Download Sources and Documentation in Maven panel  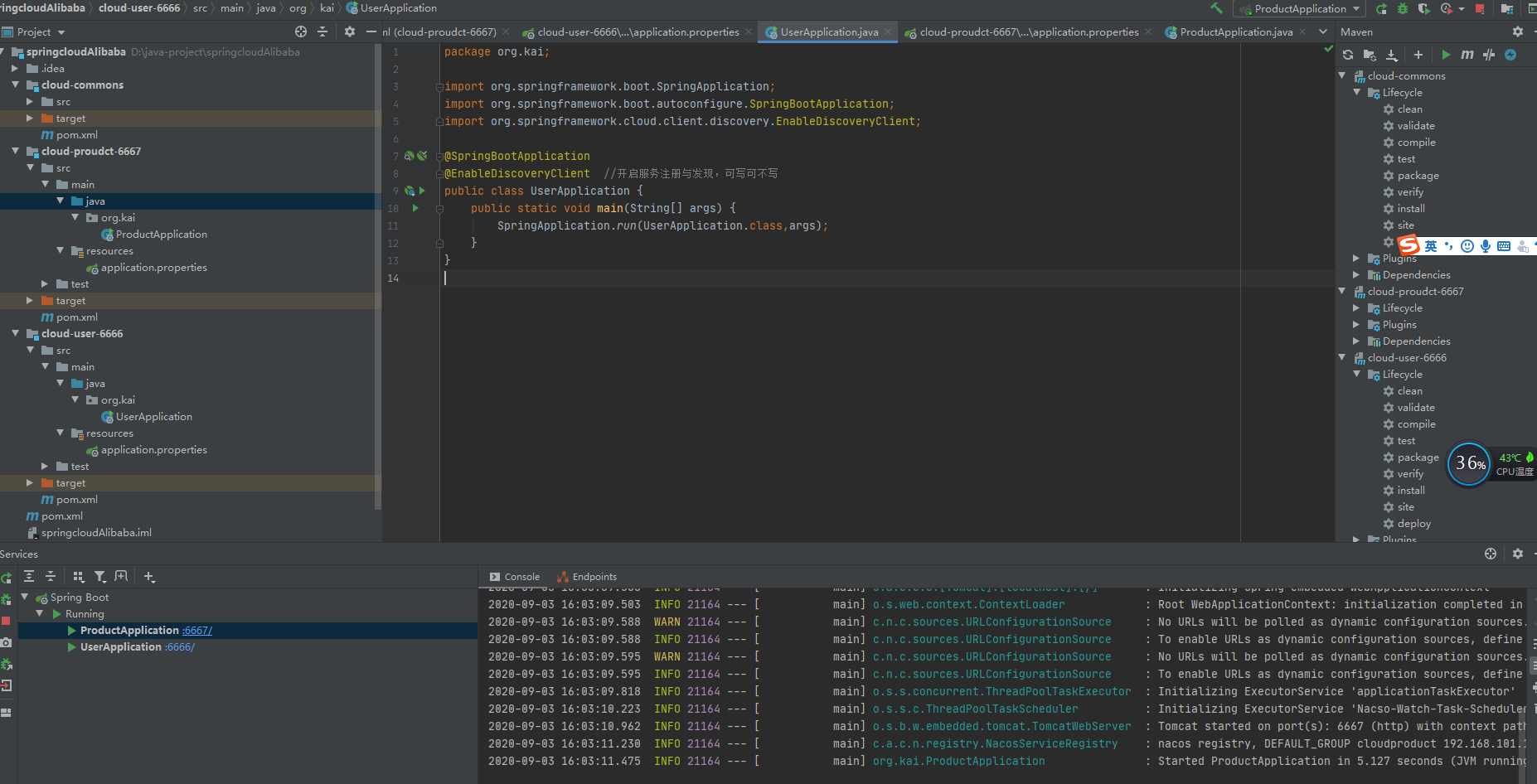(x=1392, y=55)
